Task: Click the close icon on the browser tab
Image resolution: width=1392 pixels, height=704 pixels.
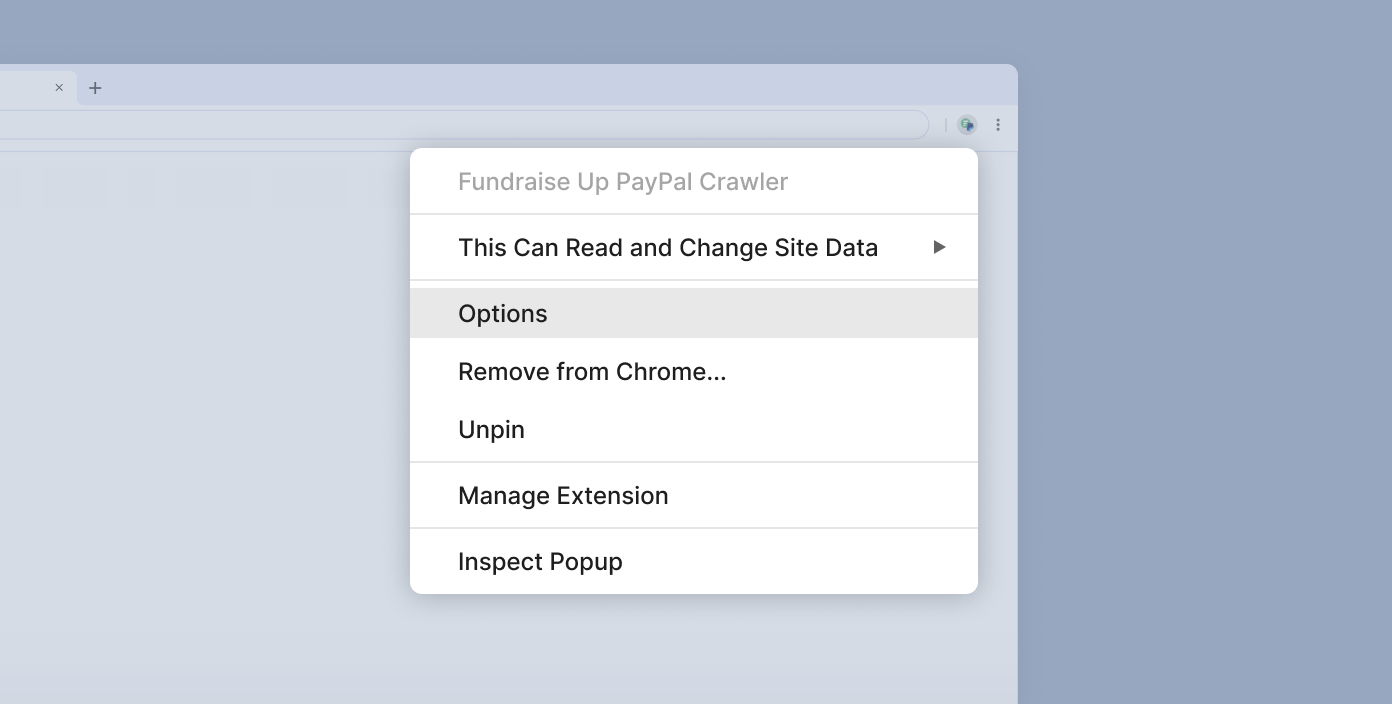Action: click(x=58, y=87)
